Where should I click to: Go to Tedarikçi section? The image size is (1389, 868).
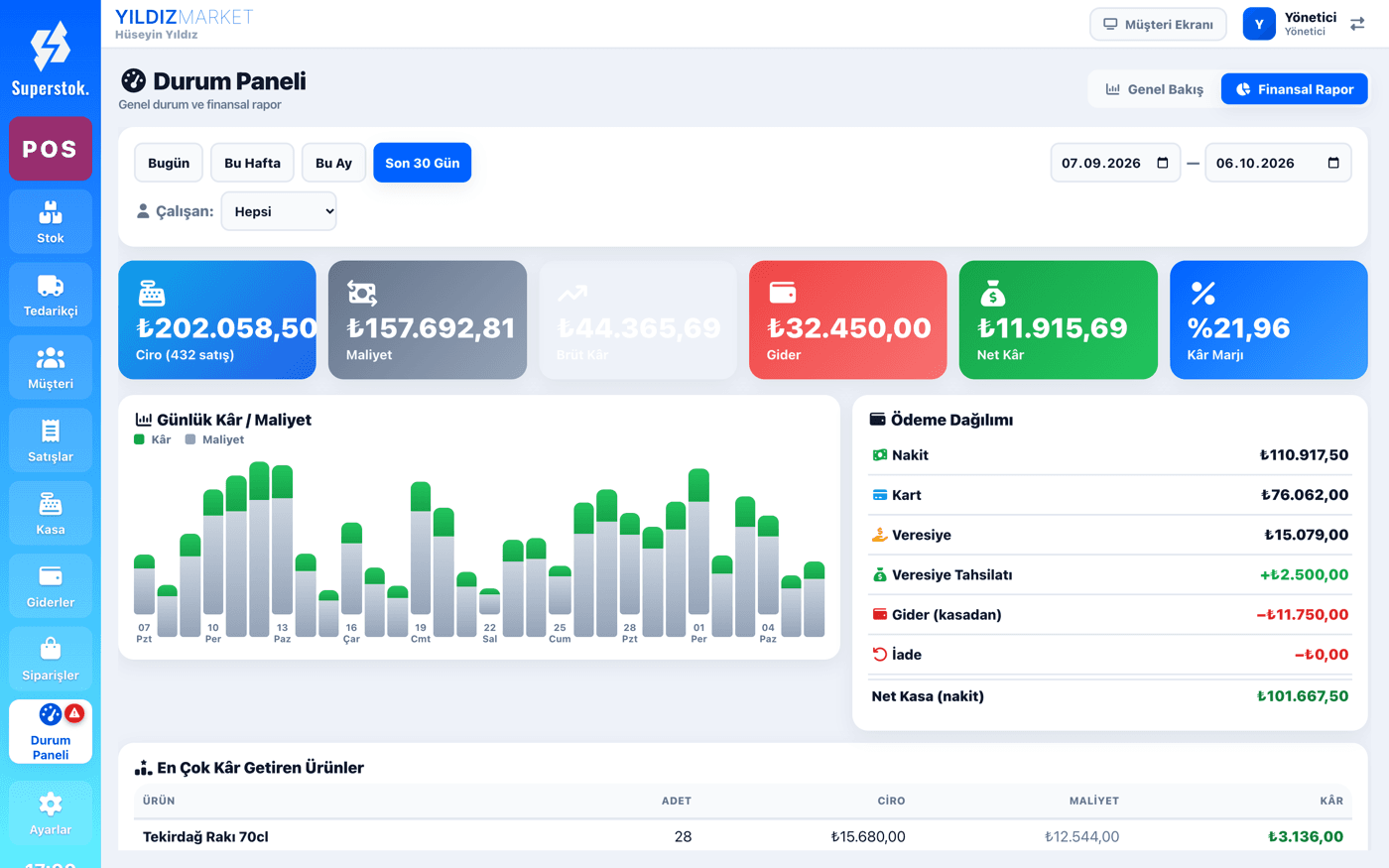(x=51, y=295)
